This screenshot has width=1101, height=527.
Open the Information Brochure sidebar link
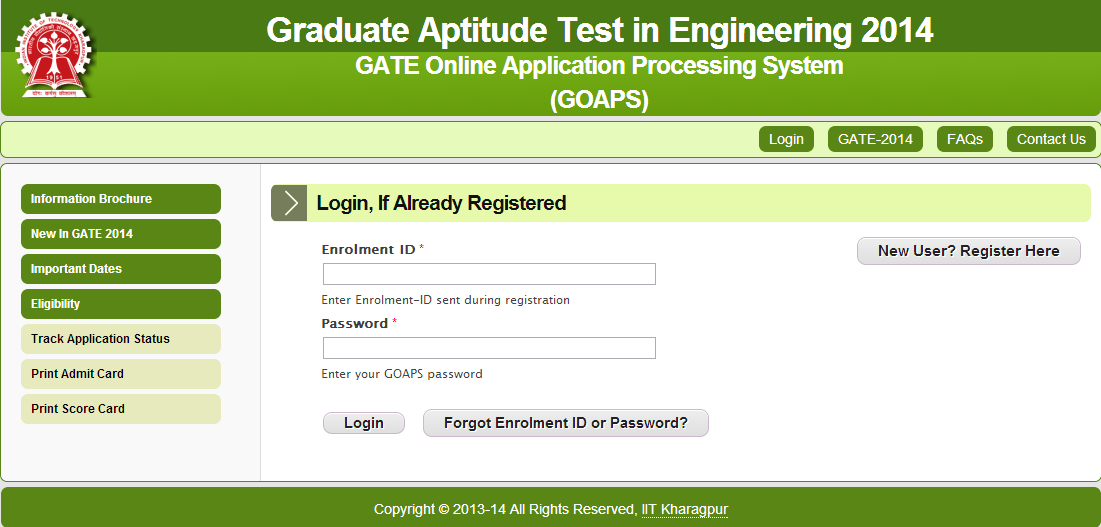tap(120, 199)
